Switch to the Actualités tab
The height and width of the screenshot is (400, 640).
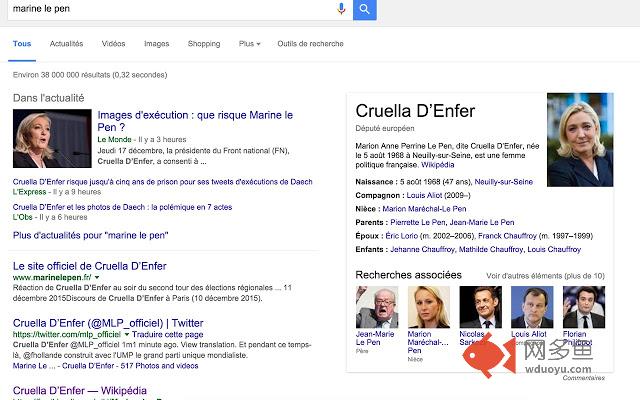point(67,44)
